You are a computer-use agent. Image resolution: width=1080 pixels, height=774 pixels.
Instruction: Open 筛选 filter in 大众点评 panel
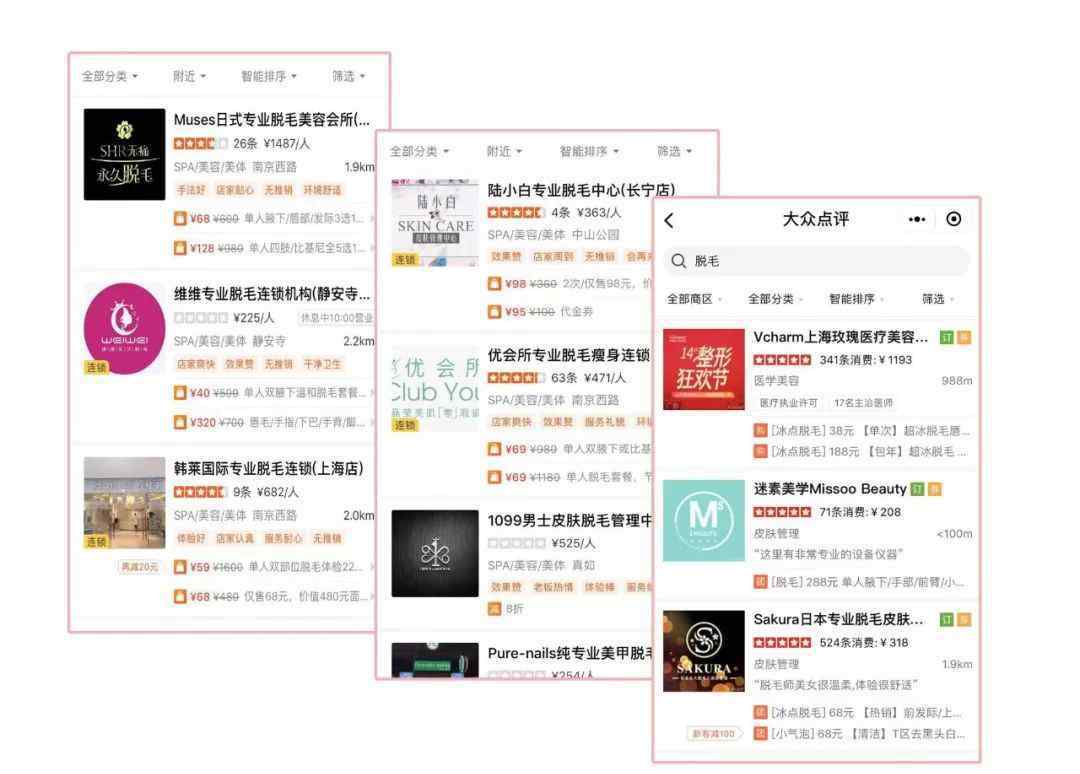point(938,299)
